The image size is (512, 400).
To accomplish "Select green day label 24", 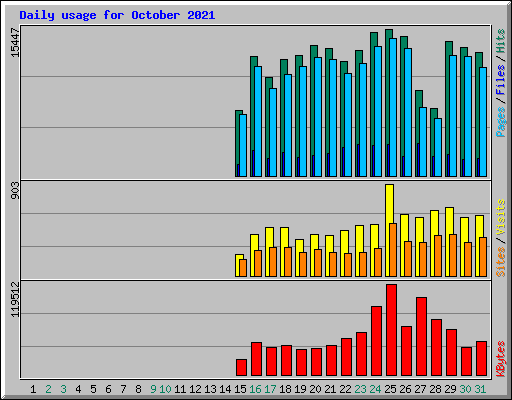I will pos(375,389).
